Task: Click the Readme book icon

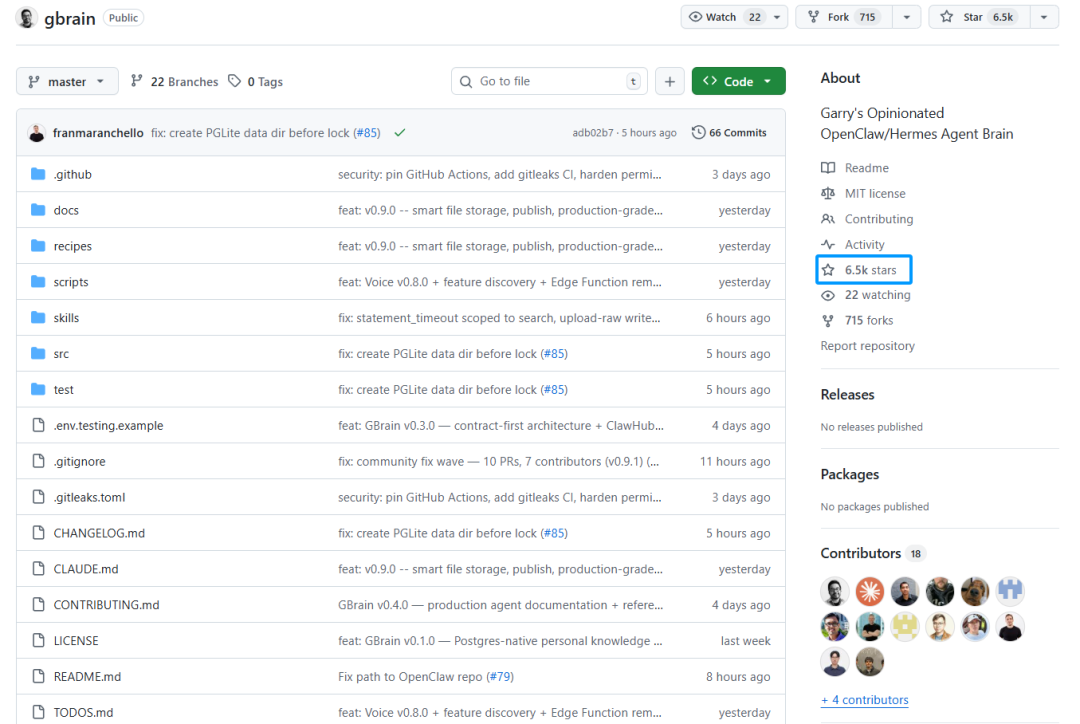Action: (828, 168)
